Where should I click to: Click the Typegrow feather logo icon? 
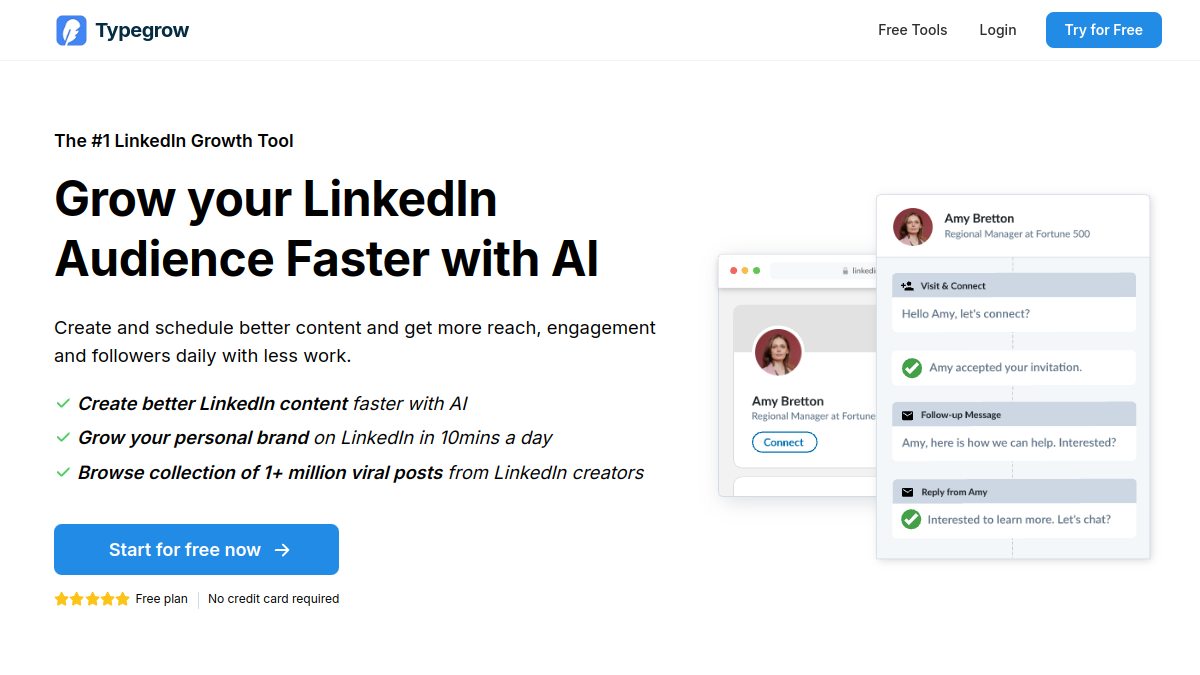71,30
